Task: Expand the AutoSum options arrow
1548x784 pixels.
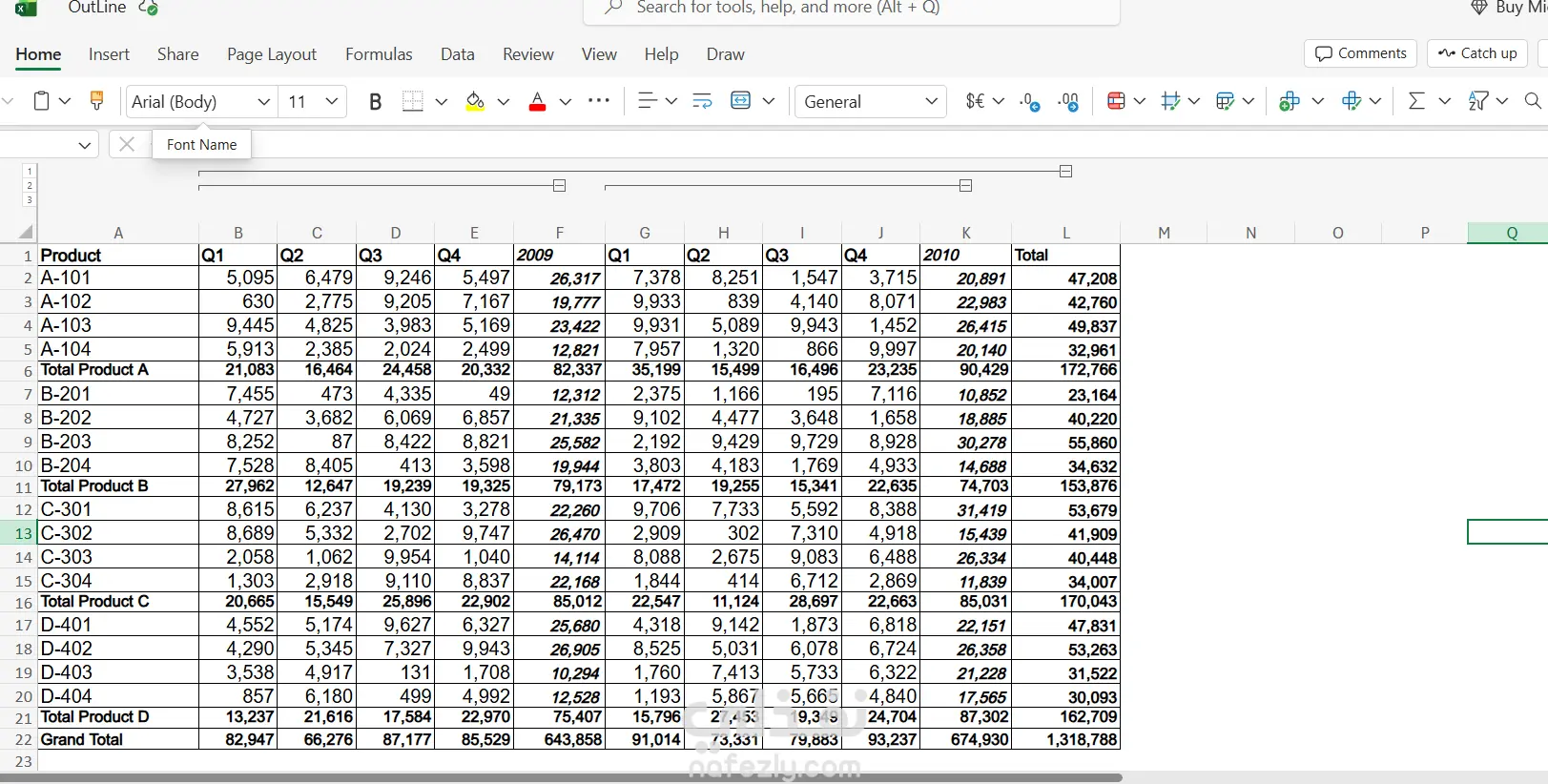Action: [1444, 101]
